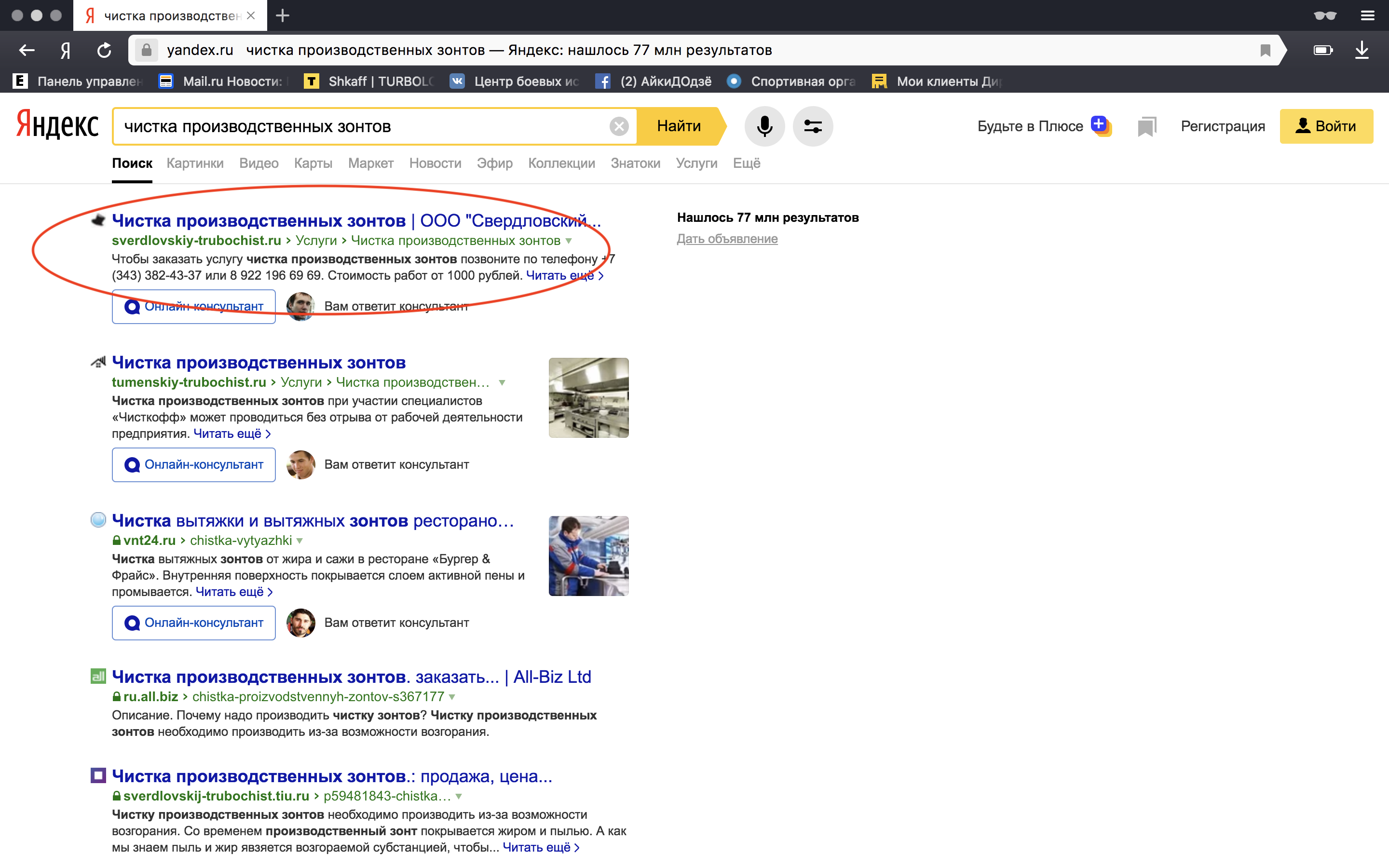Open Yandex collections bookmark icon near Регистрация
Viewport: 1389px width, 868px height.
pyautogui.click(x=1146, y=126)
